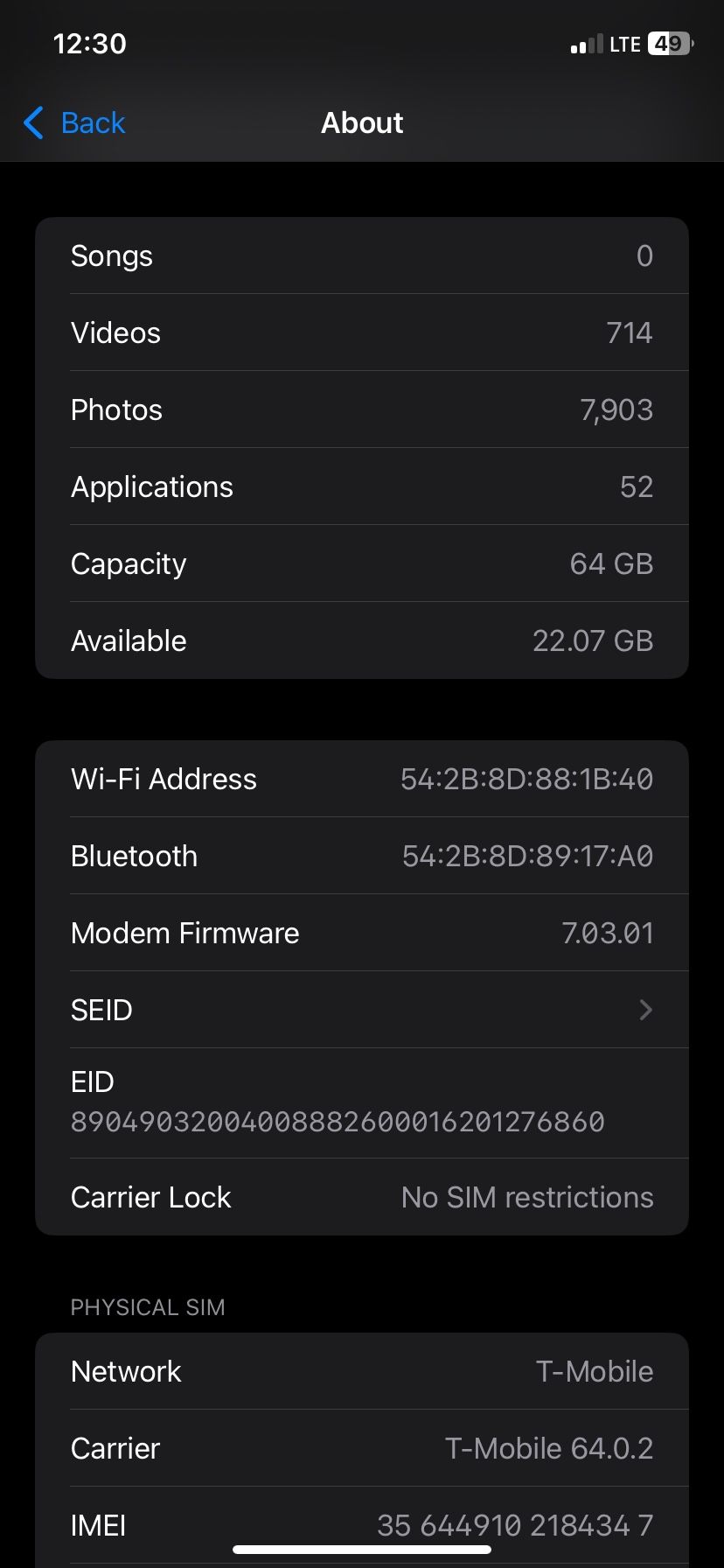Viewport: 724px width, 1568px height.
Task: Tap the cellular signal bars icon
Action: coord(586,45)
